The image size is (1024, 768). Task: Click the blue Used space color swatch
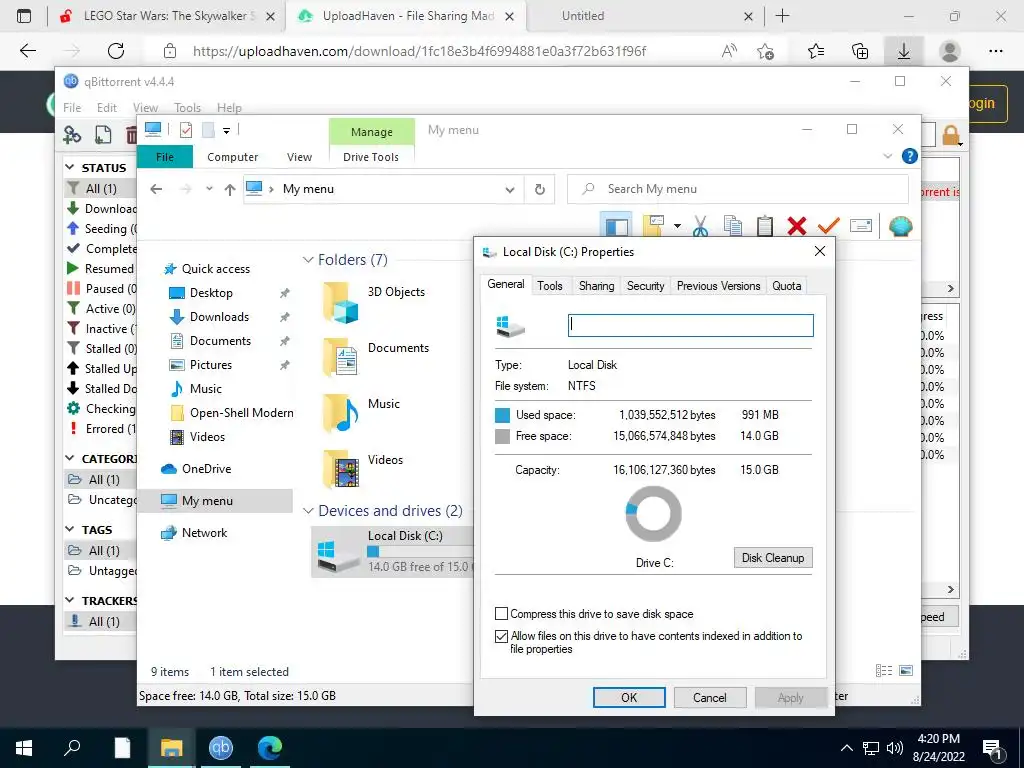(502, 415)
